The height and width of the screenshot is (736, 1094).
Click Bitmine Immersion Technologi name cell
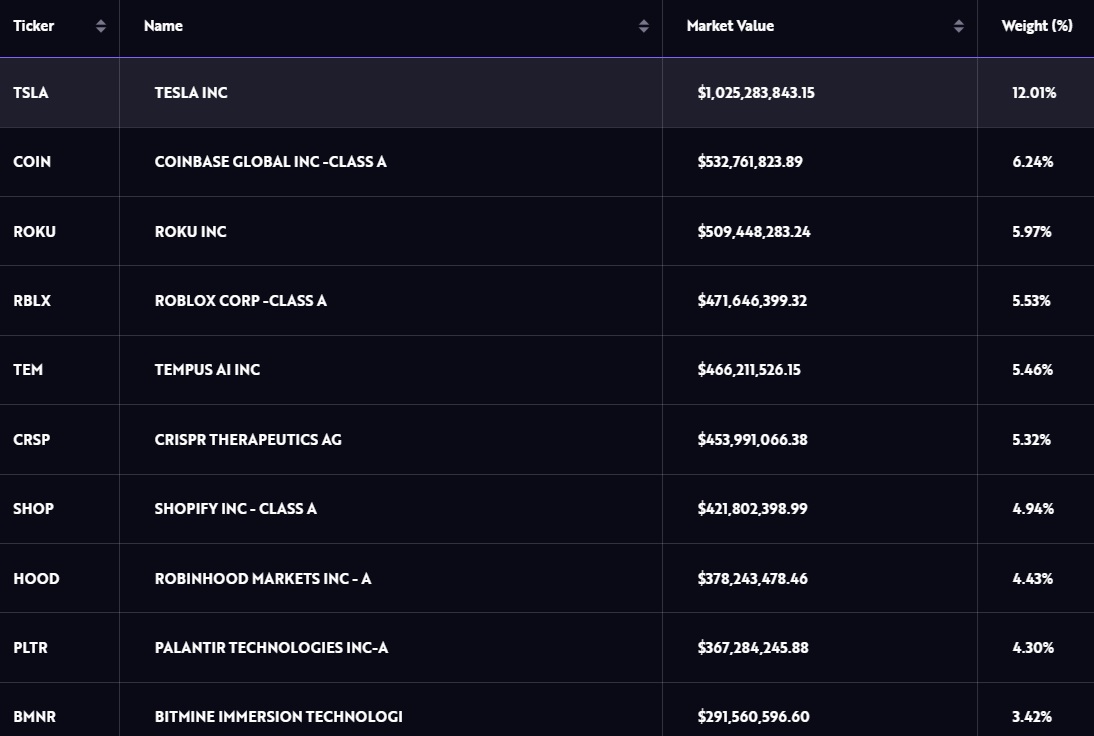point(278,716)
